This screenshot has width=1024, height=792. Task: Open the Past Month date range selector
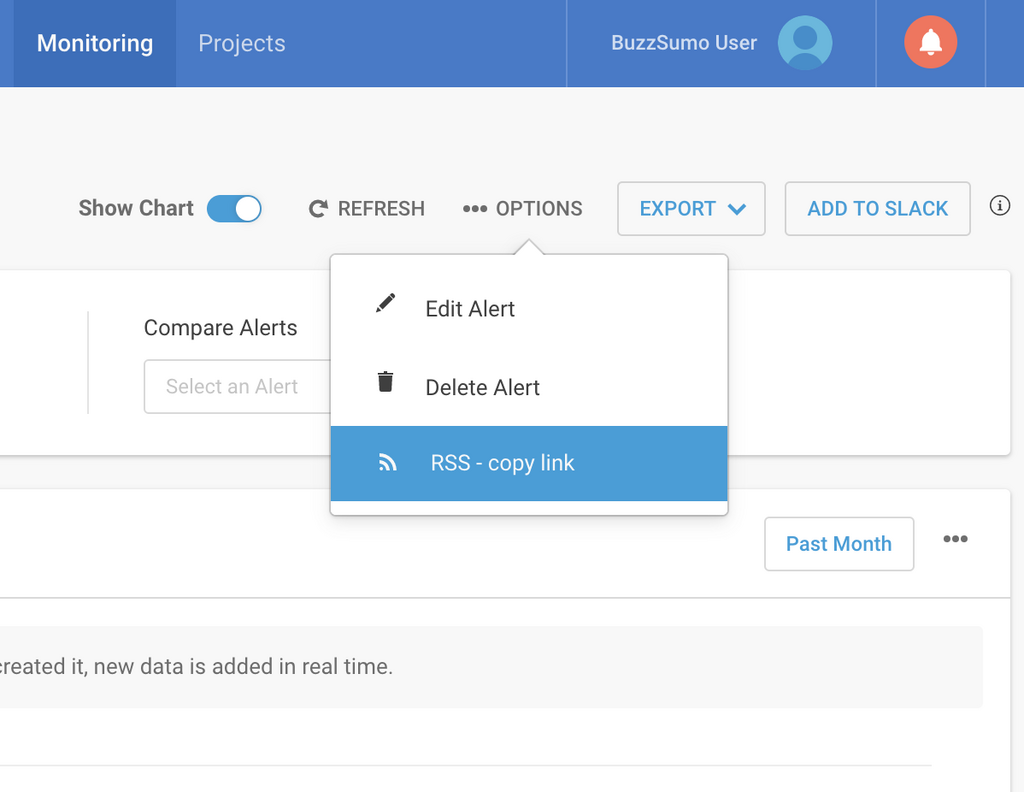[x=838, y=544]
